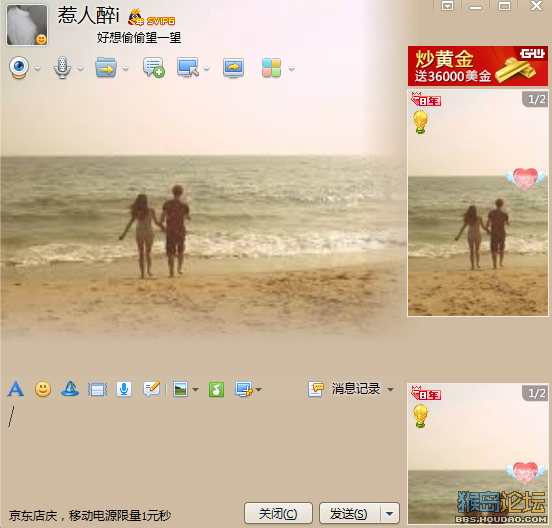Expand the 消息记录 dropdown arrow
This screenshot has height=528, width=552.
[390, 390]
